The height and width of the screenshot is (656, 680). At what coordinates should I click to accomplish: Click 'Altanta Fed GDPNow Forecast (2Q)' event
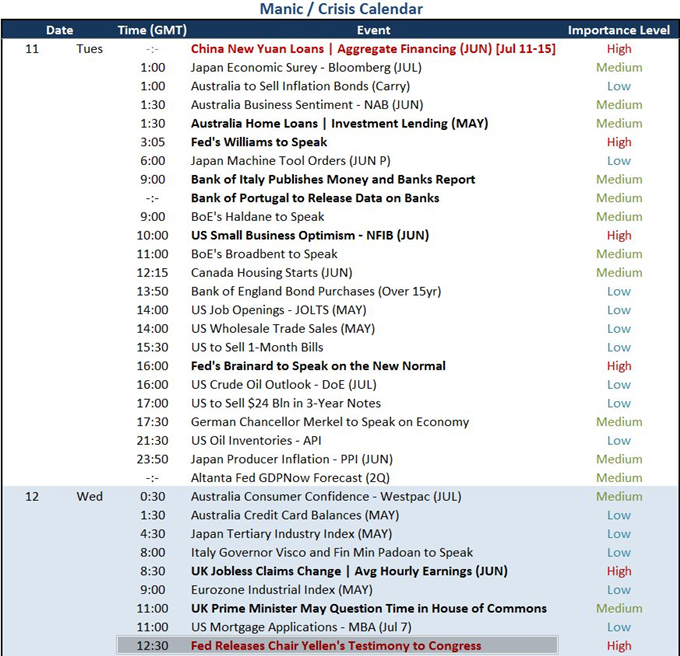290,478
